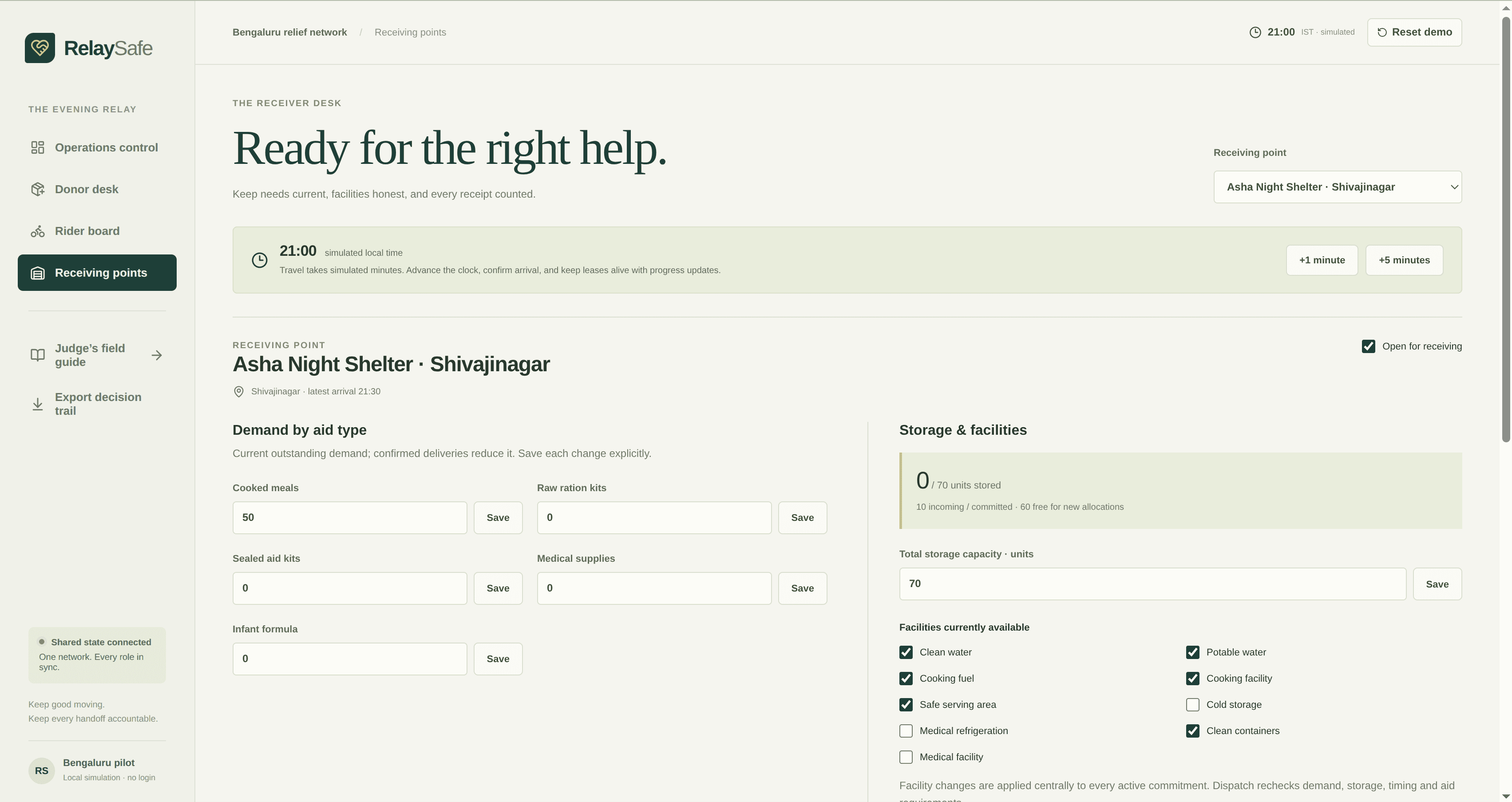Toggle the Open for receiving checkbox
Image resolution: width=1512 pixels, height=802 pixels.
(1368, 346)
